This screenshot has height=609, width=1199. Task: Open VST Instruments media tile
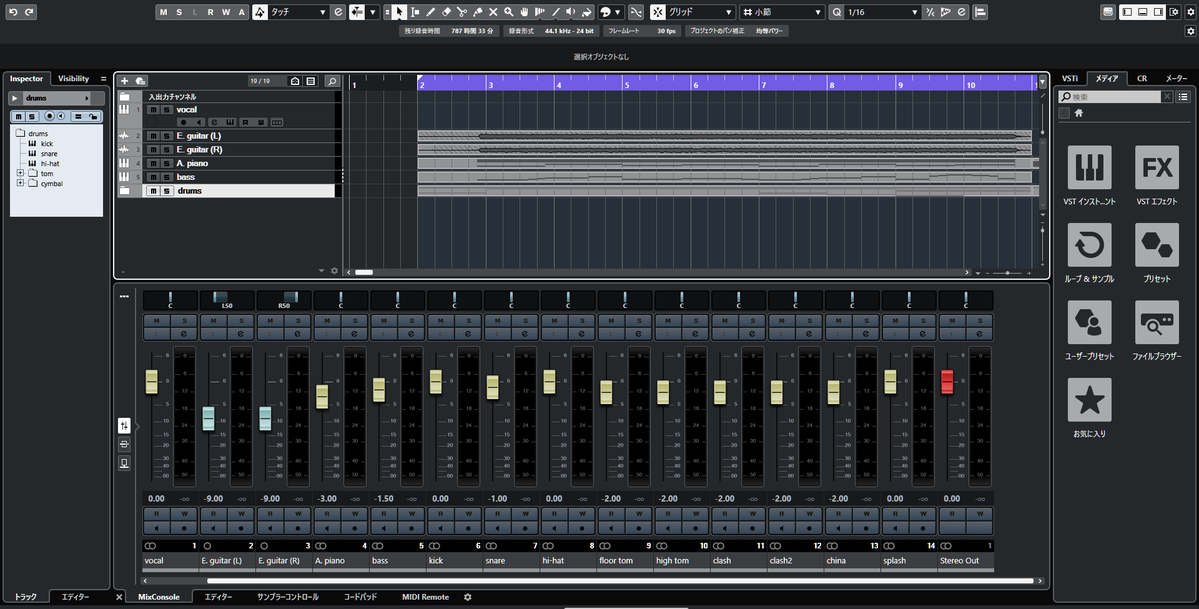(x=1089, y=168)
